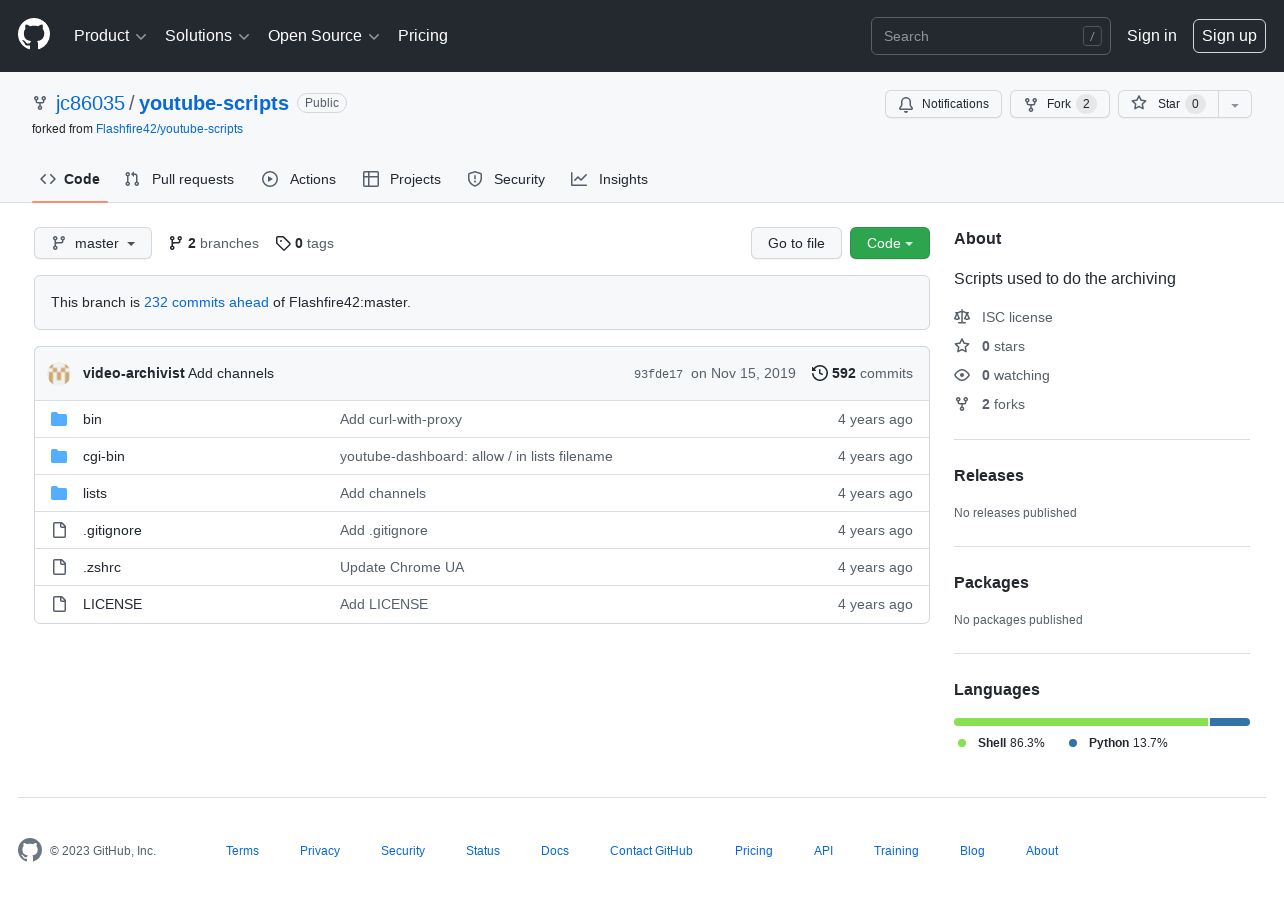Click the star icon beside 0 stars
The image size is (1284, 912).
962,346
